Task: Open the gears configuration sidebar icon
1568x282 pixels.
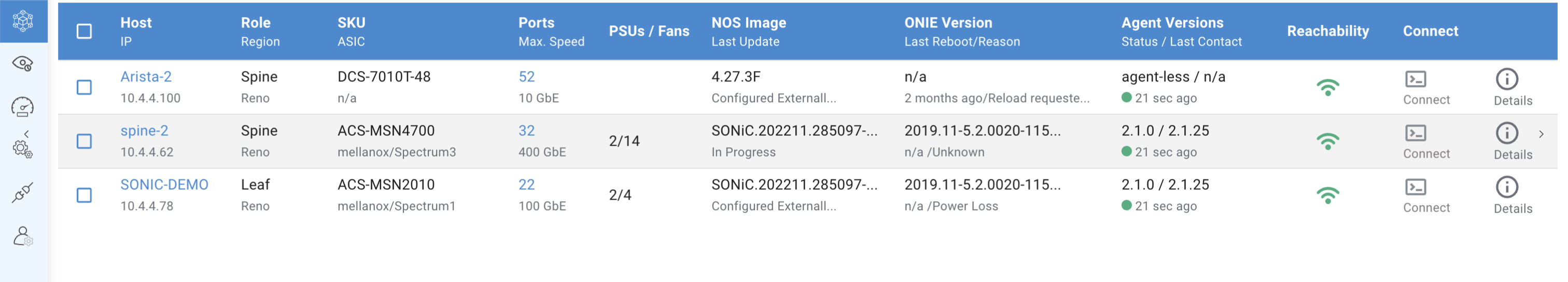Action: pos(23,149)
